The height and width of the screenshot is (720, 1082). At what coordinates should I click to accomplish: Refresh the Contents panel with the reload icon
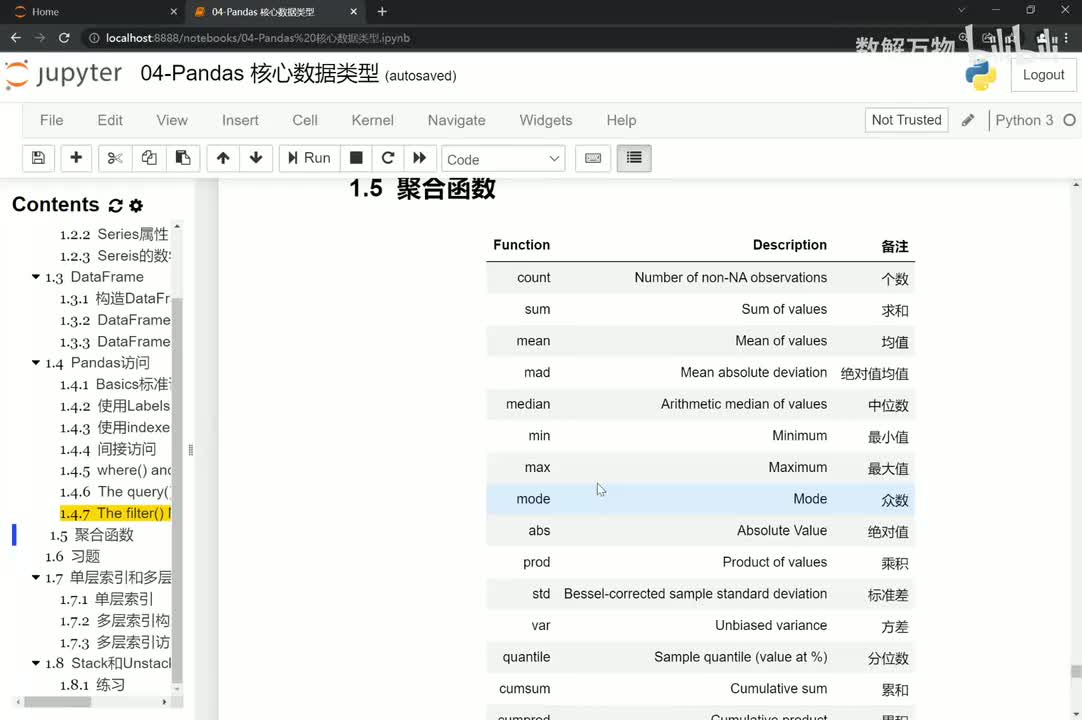pyautogui.click(x=115, y=206)
